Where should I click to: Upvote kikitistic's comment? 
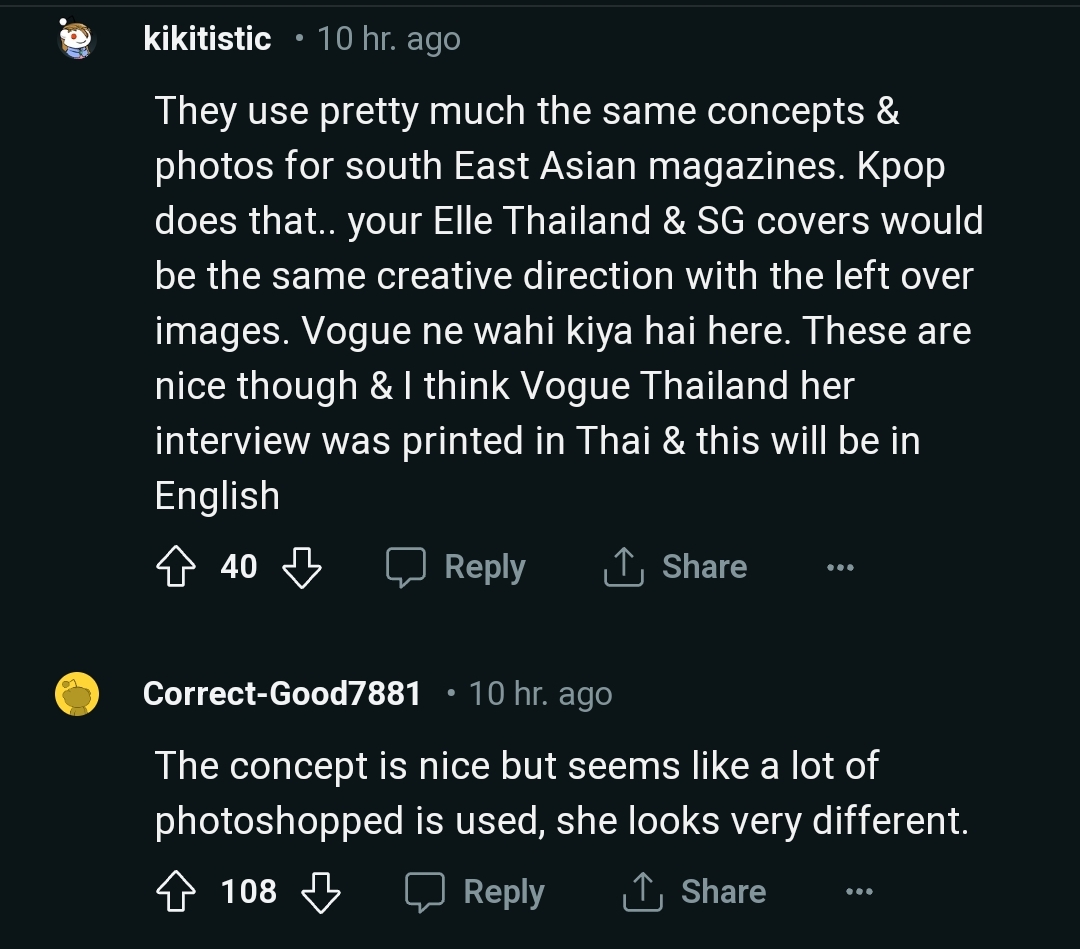click(177, 567)
